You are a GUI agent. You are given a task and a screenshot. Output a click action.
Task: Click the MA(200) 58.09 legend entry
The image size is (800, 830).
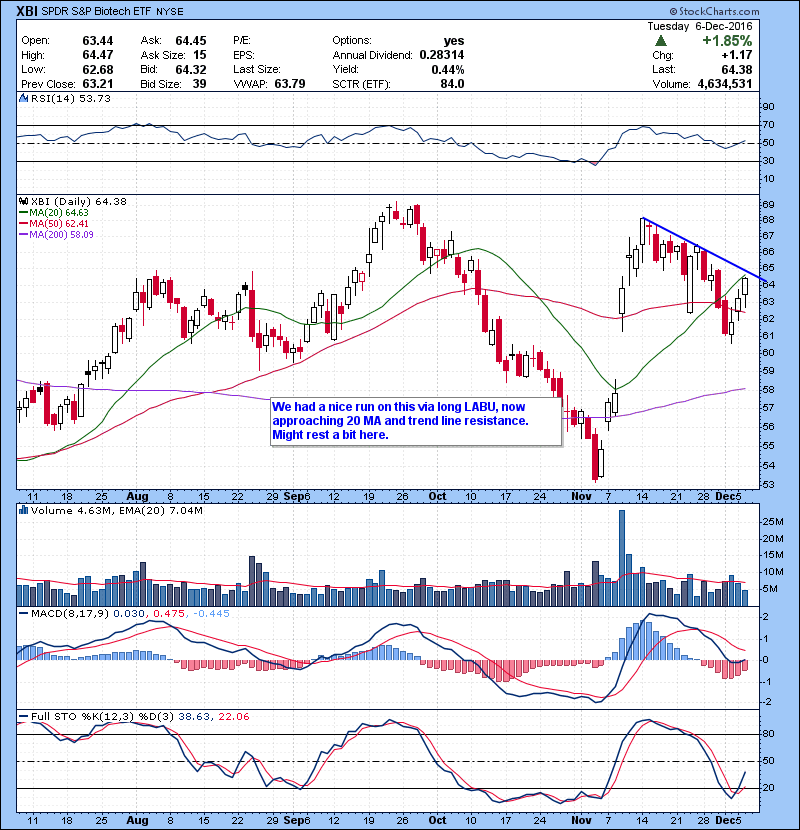pyautogui.click(x=56, y=234)
